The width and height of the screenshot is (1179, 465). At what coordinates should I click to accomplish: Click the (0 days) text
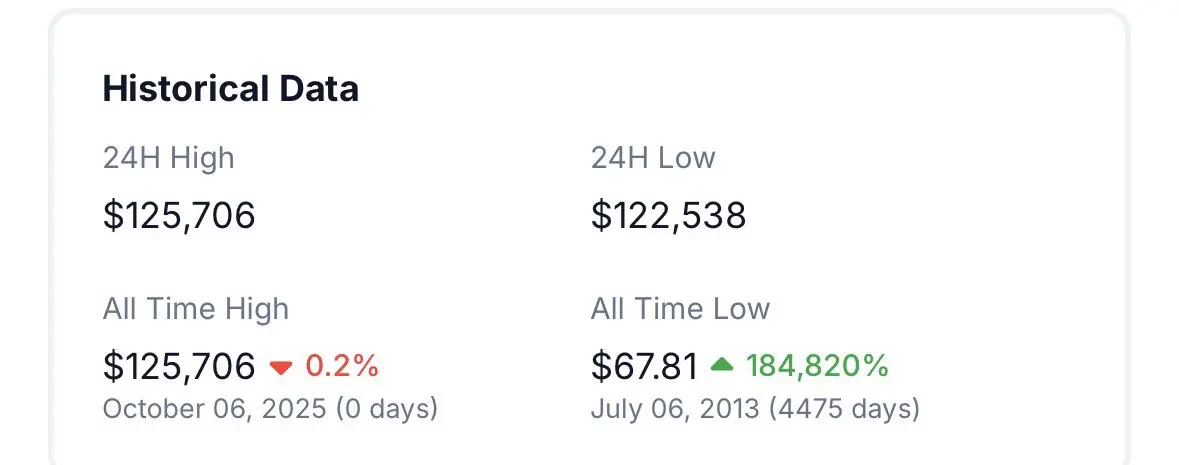coord(386,409)
